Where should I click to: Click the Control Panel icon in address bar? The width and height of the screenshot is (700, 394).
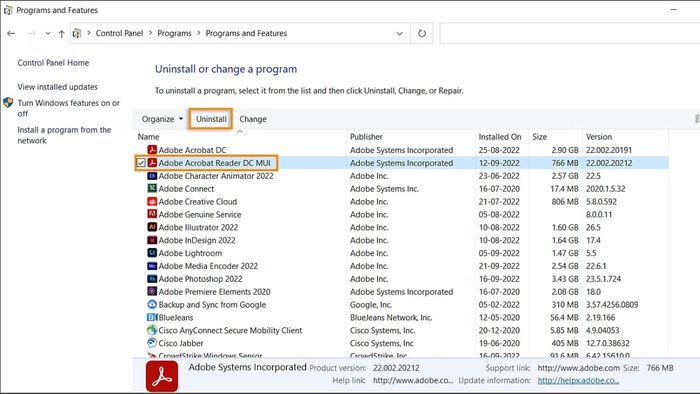pyautogui.click(x=77, y=33)
